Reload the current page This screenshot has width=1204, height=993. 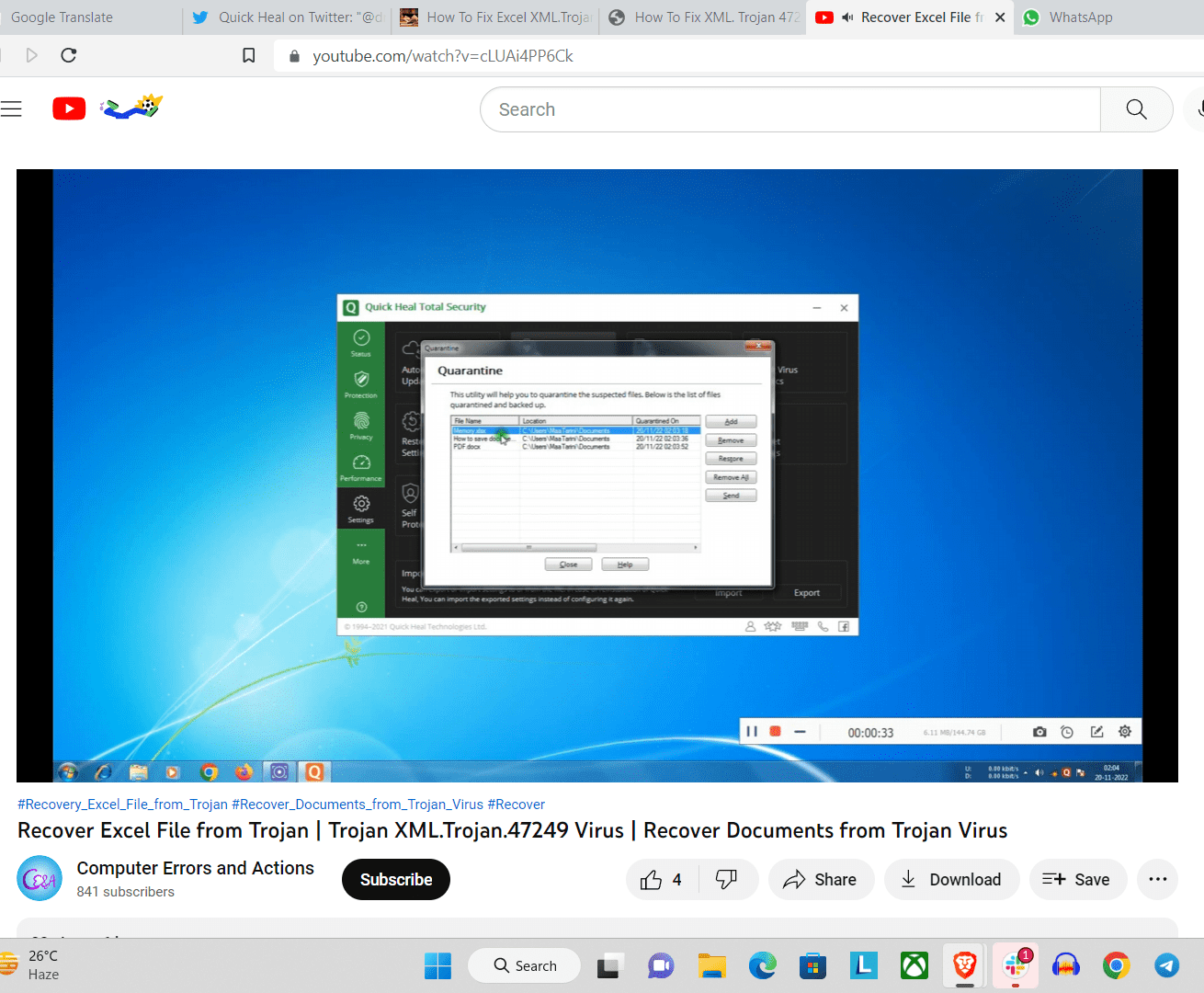click(68, 55)
